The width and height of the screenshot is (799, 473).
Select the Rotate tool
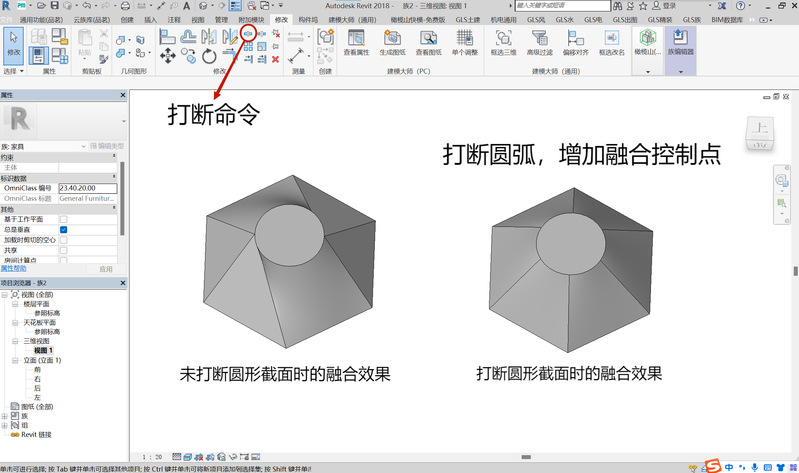point(208,55)
